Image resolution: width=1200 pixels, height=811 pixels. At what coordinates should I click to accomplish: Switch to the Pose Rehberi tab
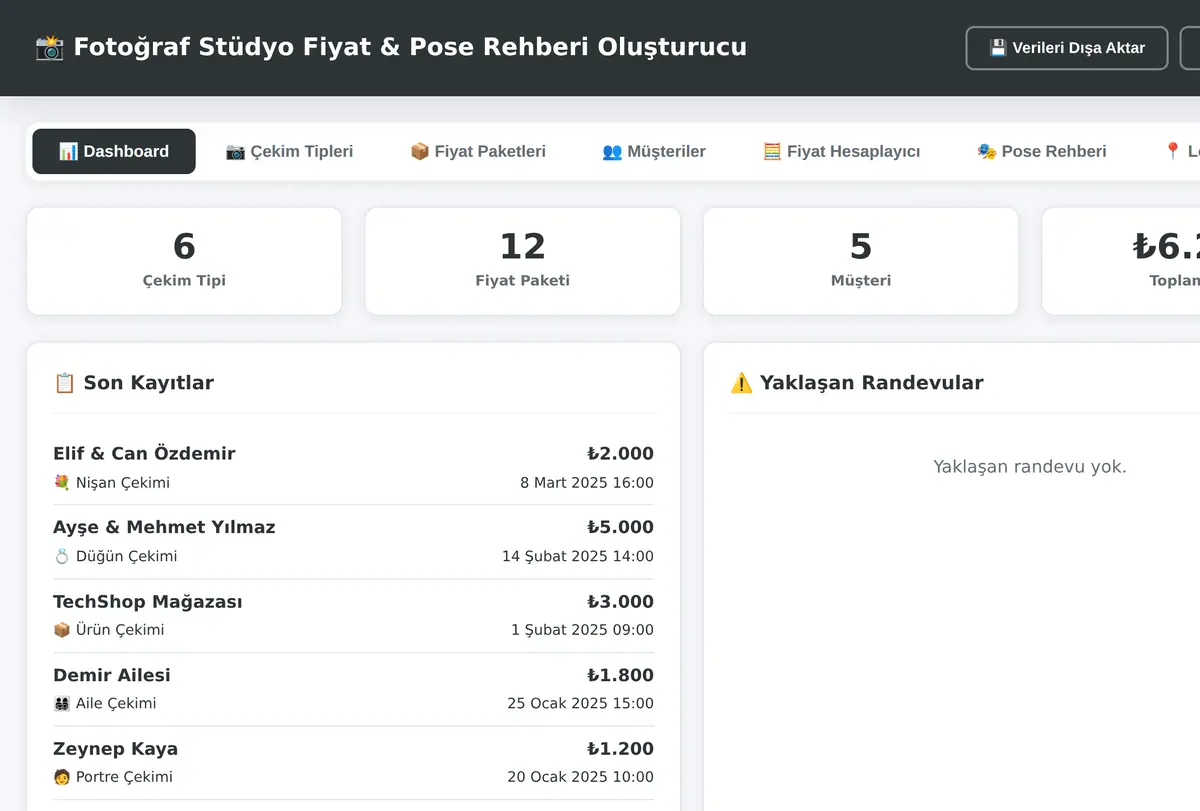[x=1041, y=152]
